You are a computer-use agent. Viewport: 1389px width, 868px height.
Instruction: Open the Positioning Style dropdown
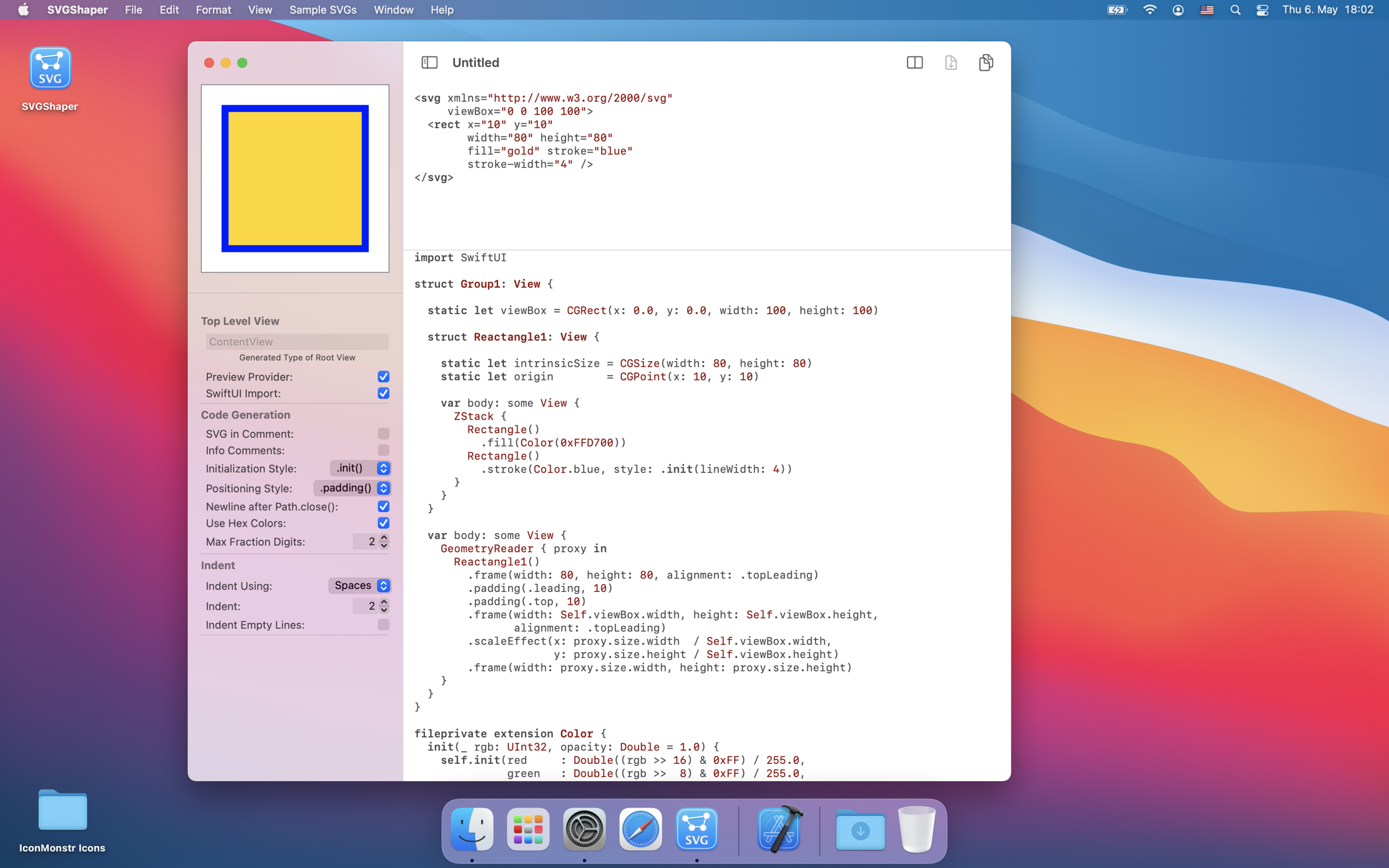pos(353,488)
